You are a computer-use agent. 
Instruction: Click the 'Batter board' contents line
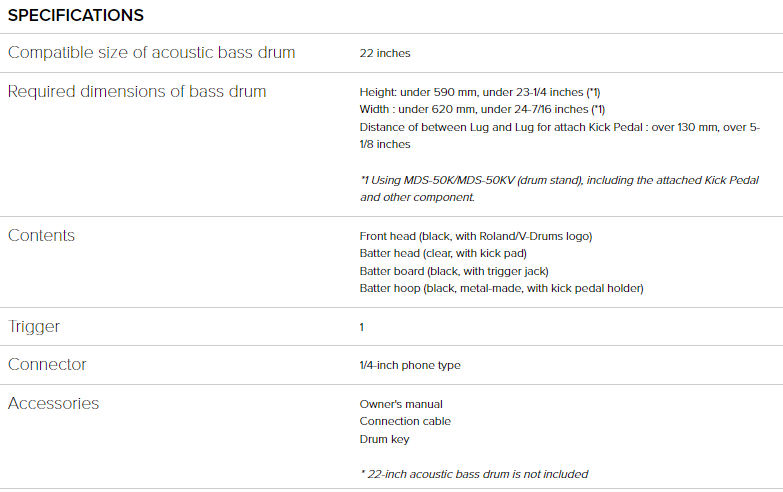(454, 271)
